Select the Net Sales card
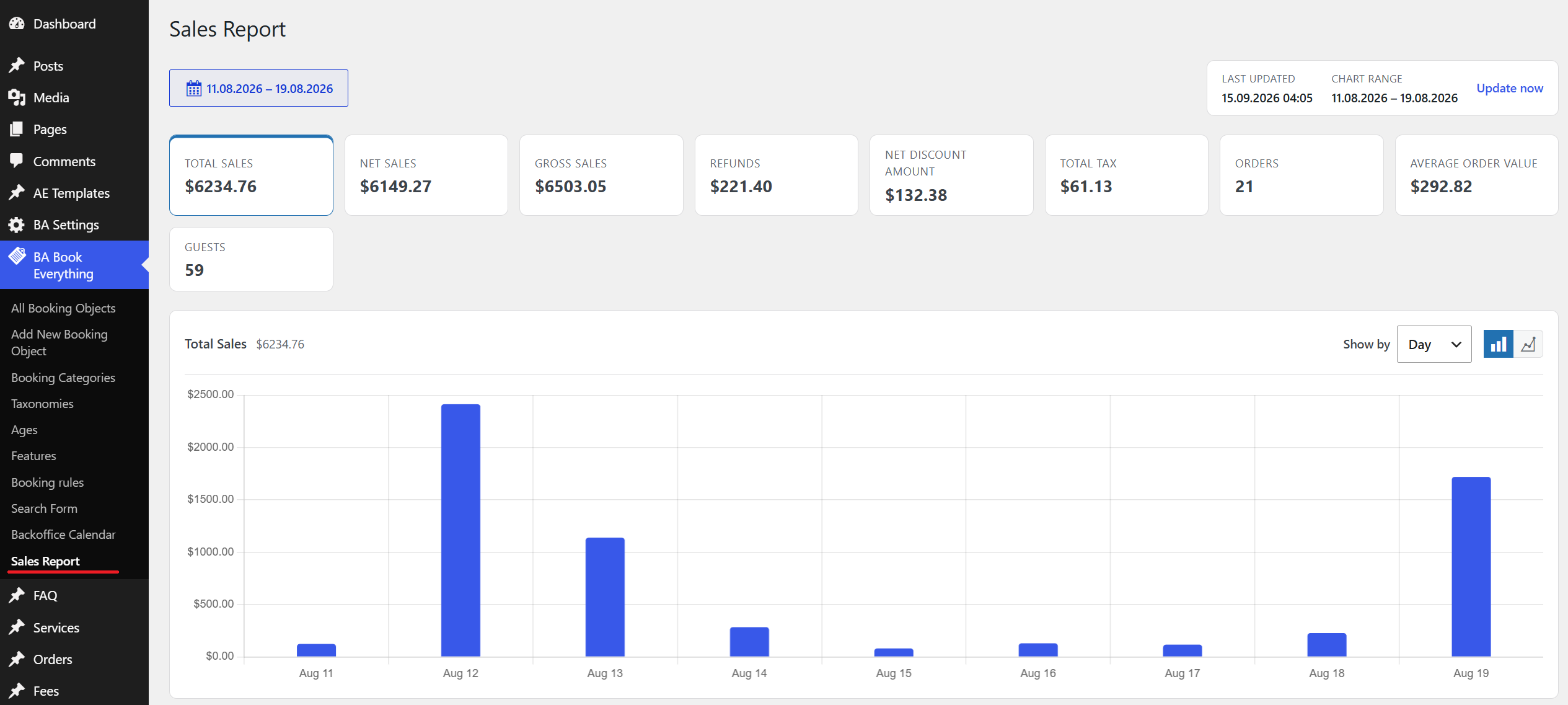The image size is (1568, 705). (x=426, y=175)
